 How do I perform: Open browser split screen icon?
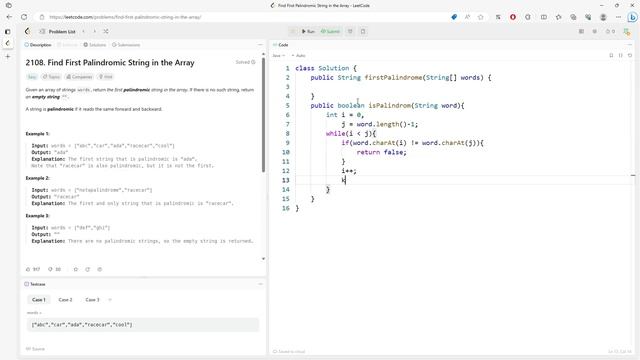[544, 17]
